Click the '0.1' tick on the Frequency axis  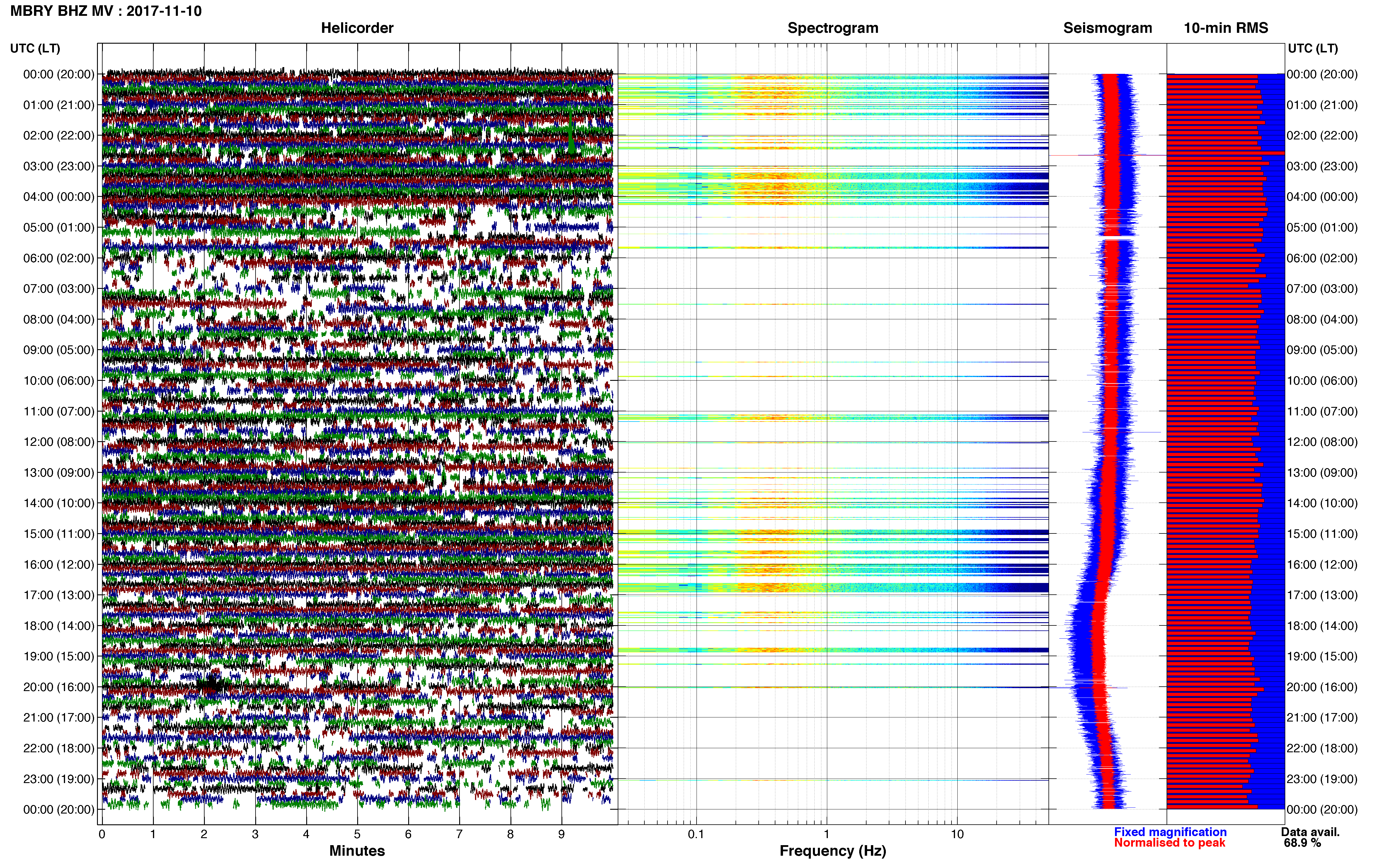696,834
